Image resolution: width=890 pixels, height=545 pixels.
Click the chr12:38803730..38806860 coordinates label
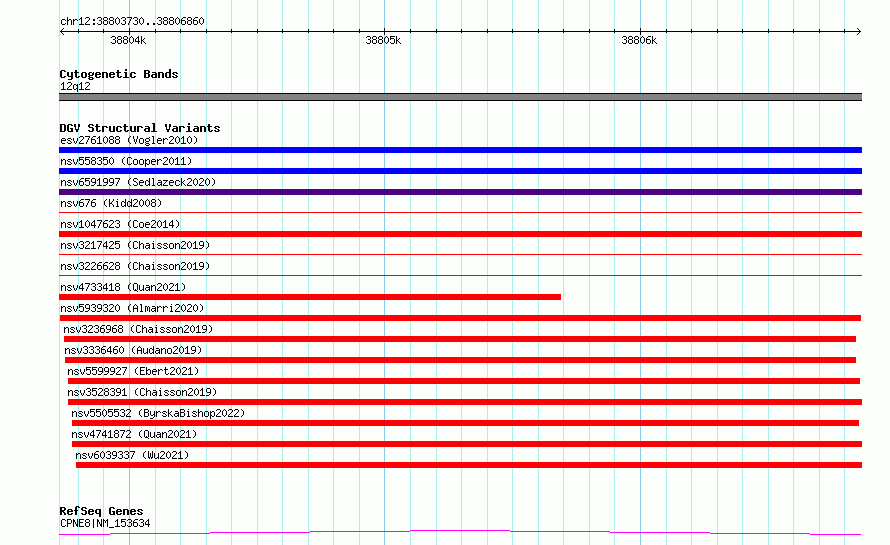132,21
